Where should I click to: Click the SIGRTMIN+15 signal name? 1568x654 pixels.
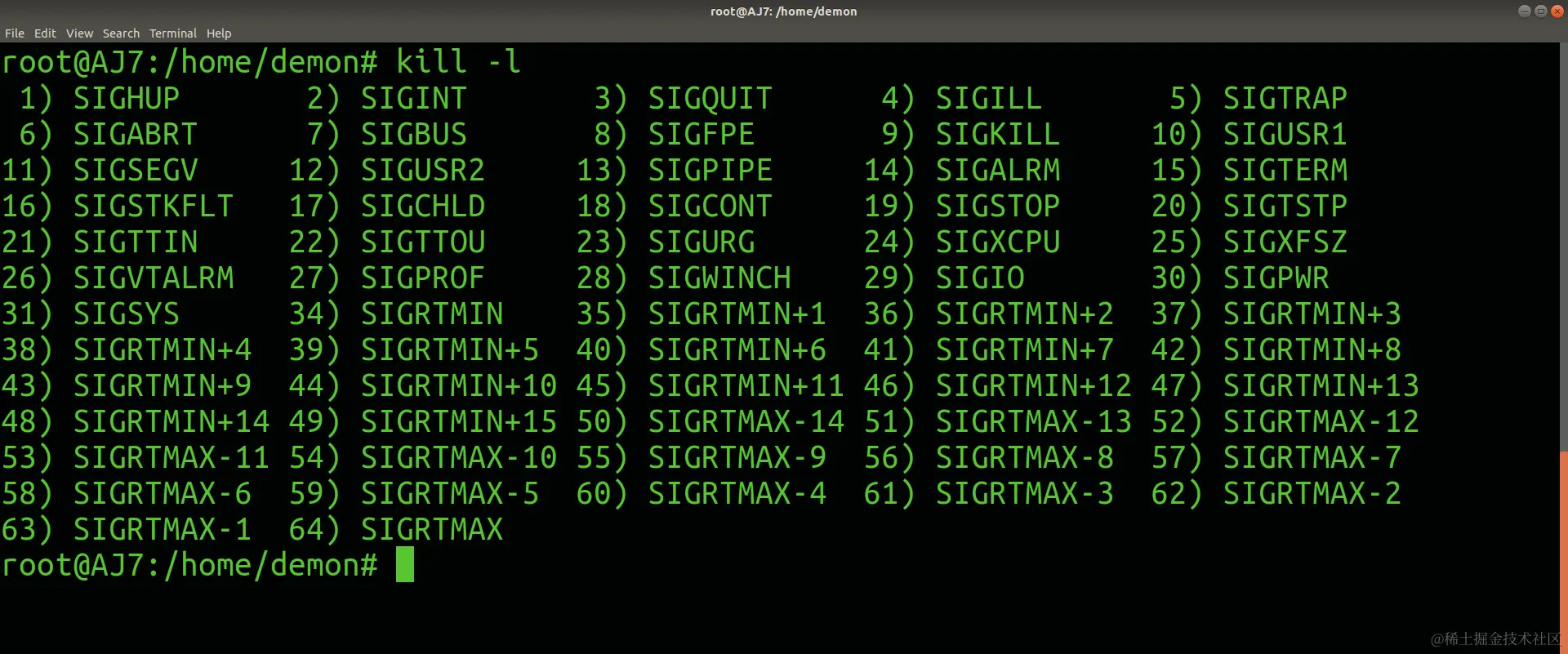click(458, 421)
